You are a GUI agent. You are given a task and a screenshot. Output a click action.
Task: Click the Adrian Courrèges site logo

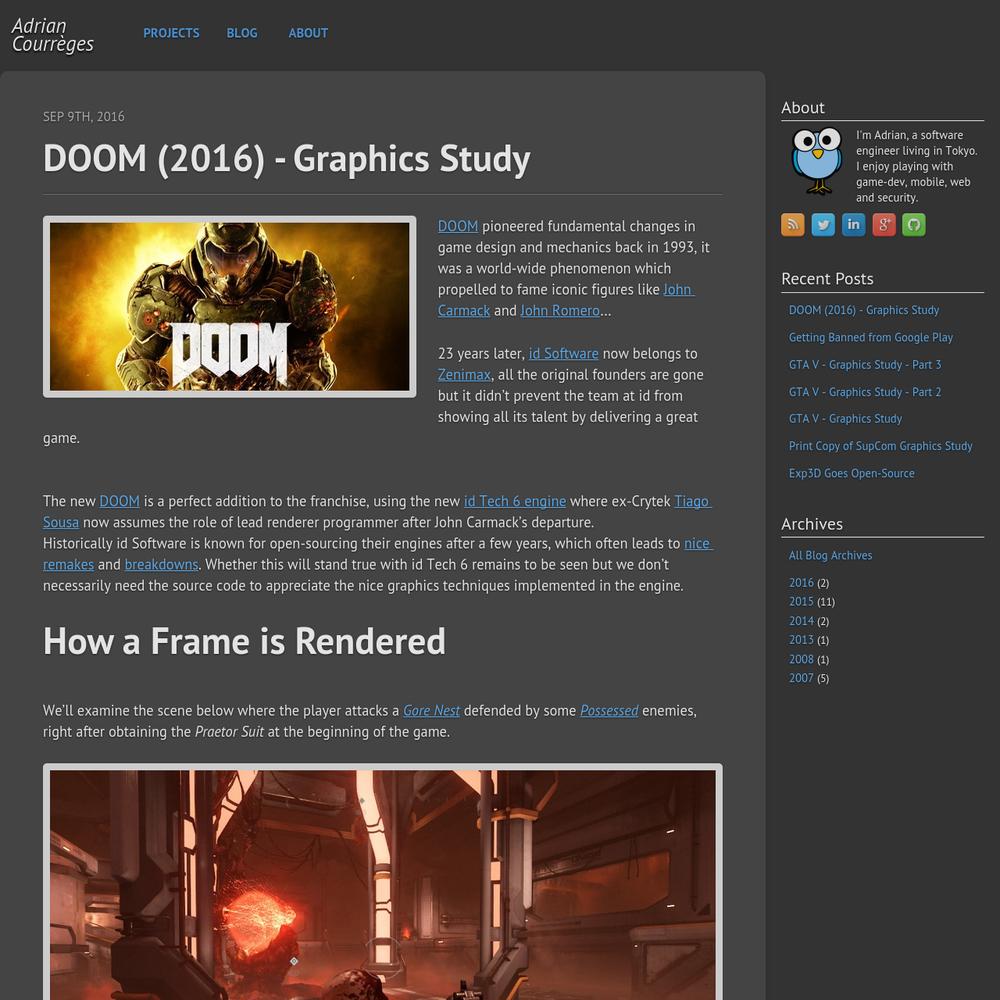coord(53,34)
